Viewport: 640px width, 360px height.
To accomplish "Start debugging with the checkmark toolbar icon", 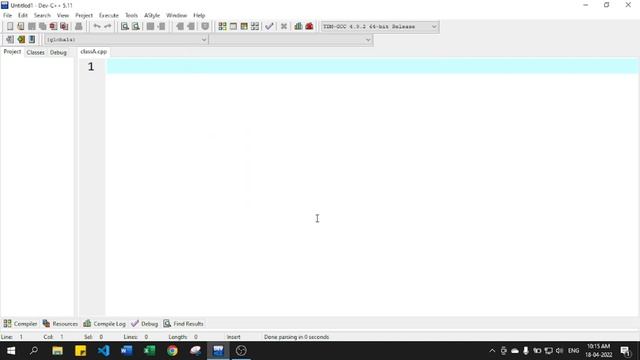I will tap(269, 27).
